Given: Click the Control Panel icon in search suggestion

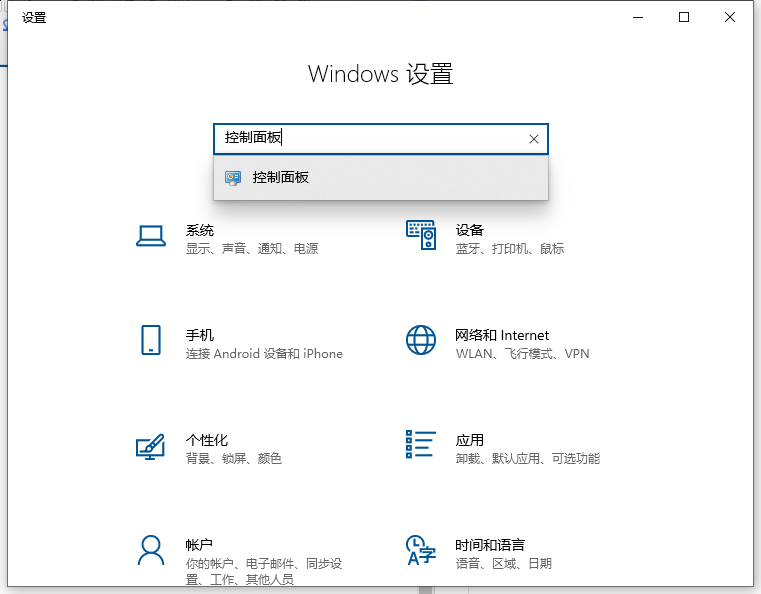Looking at the screenshot, I should click(x=233, y=178).
